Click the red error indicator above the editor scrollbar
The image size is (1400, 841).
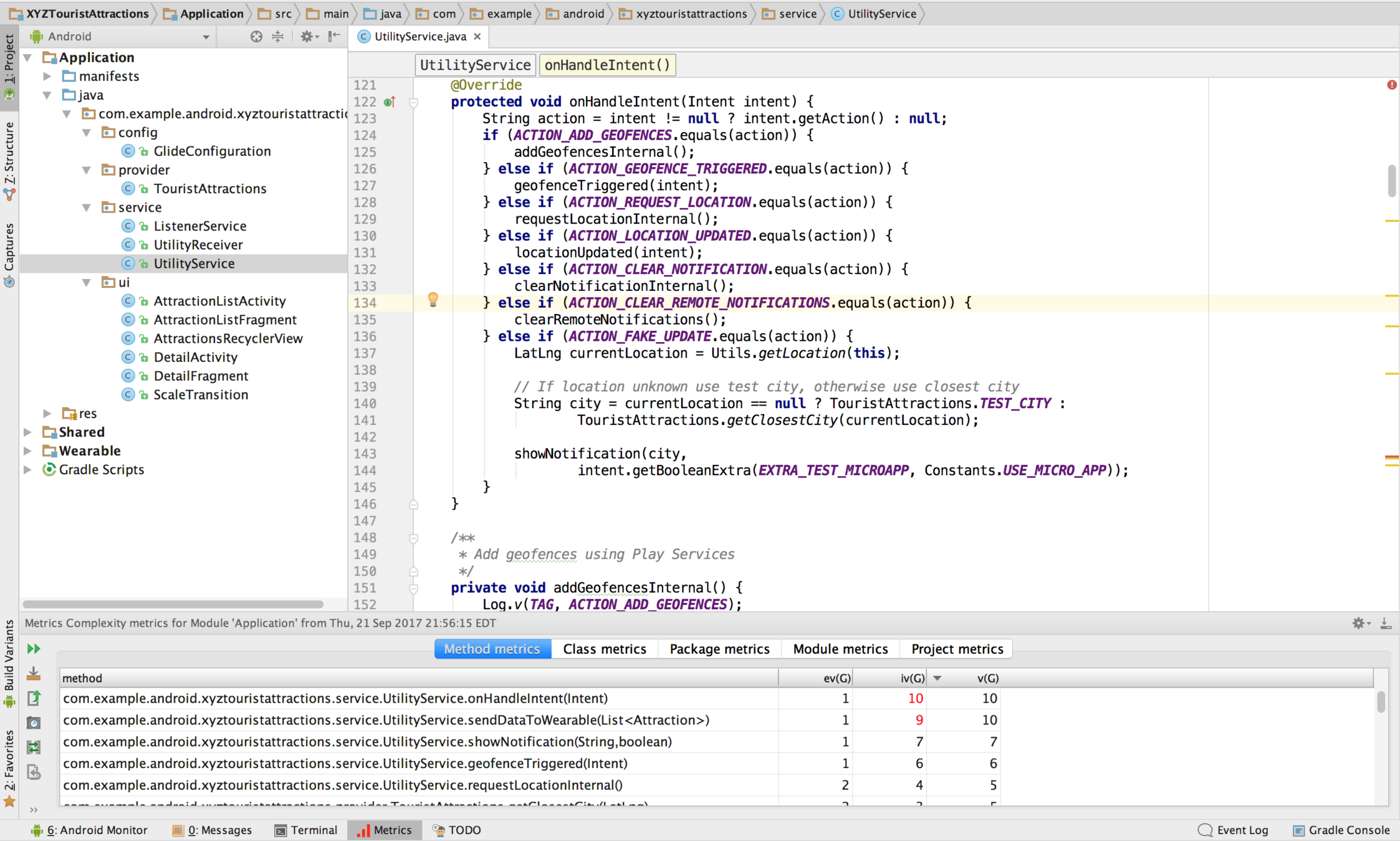1391,85
